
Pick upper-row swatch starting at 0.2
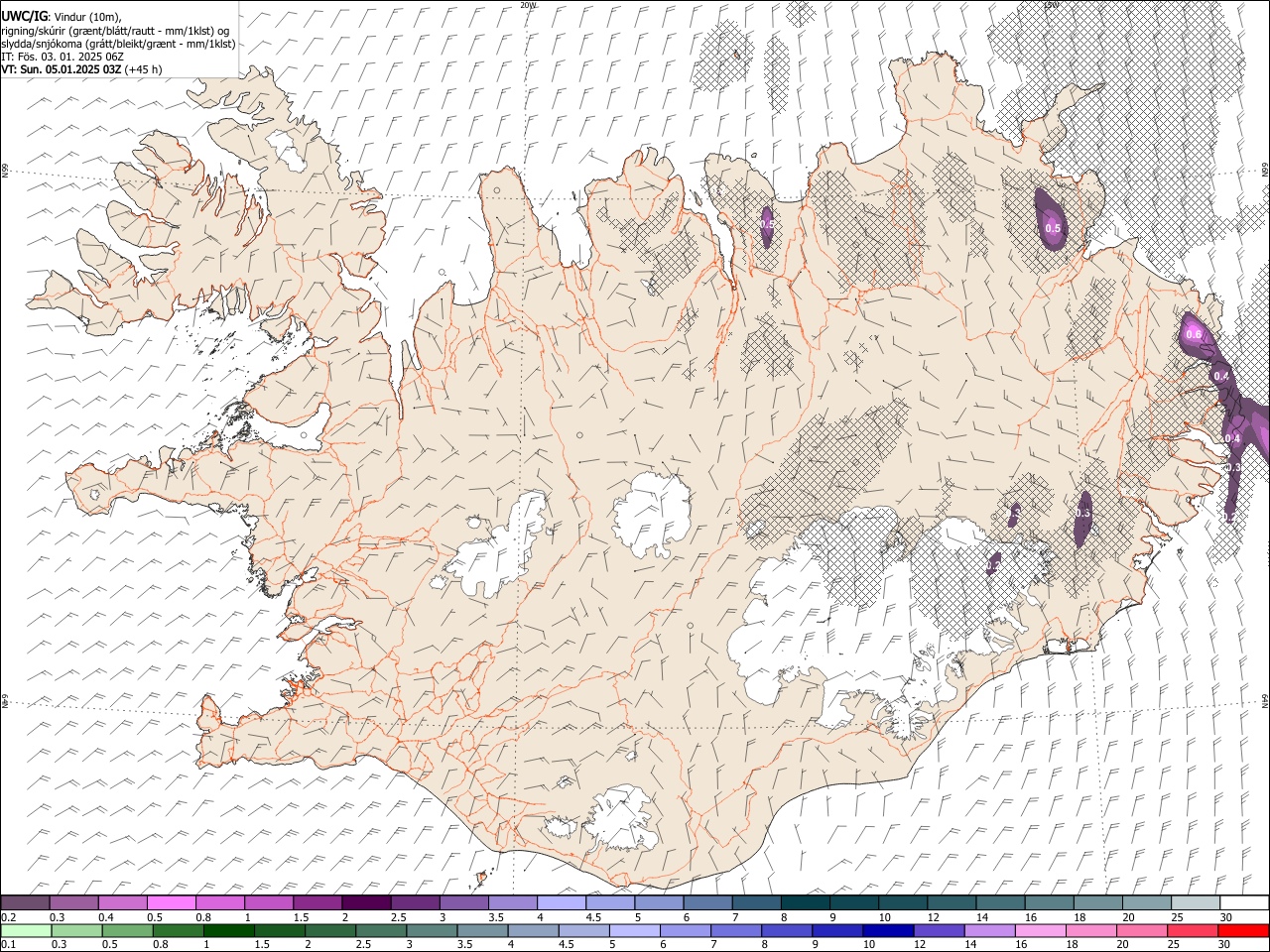point(25,903)
